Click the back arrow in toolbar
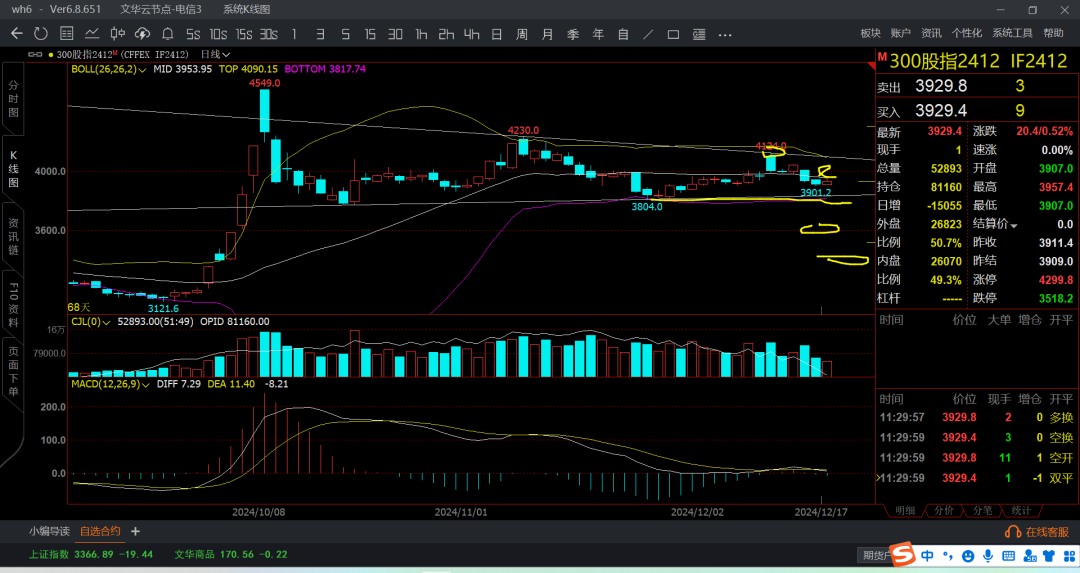 tap(16, 34)
